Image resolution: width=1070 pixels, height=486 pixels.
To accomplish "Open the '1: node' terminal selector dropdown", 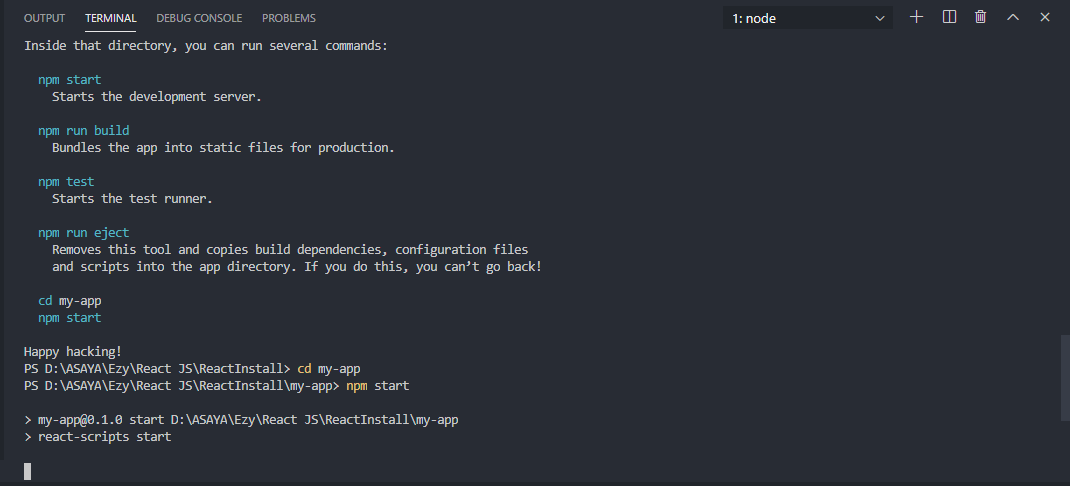I will pos(808,18).
